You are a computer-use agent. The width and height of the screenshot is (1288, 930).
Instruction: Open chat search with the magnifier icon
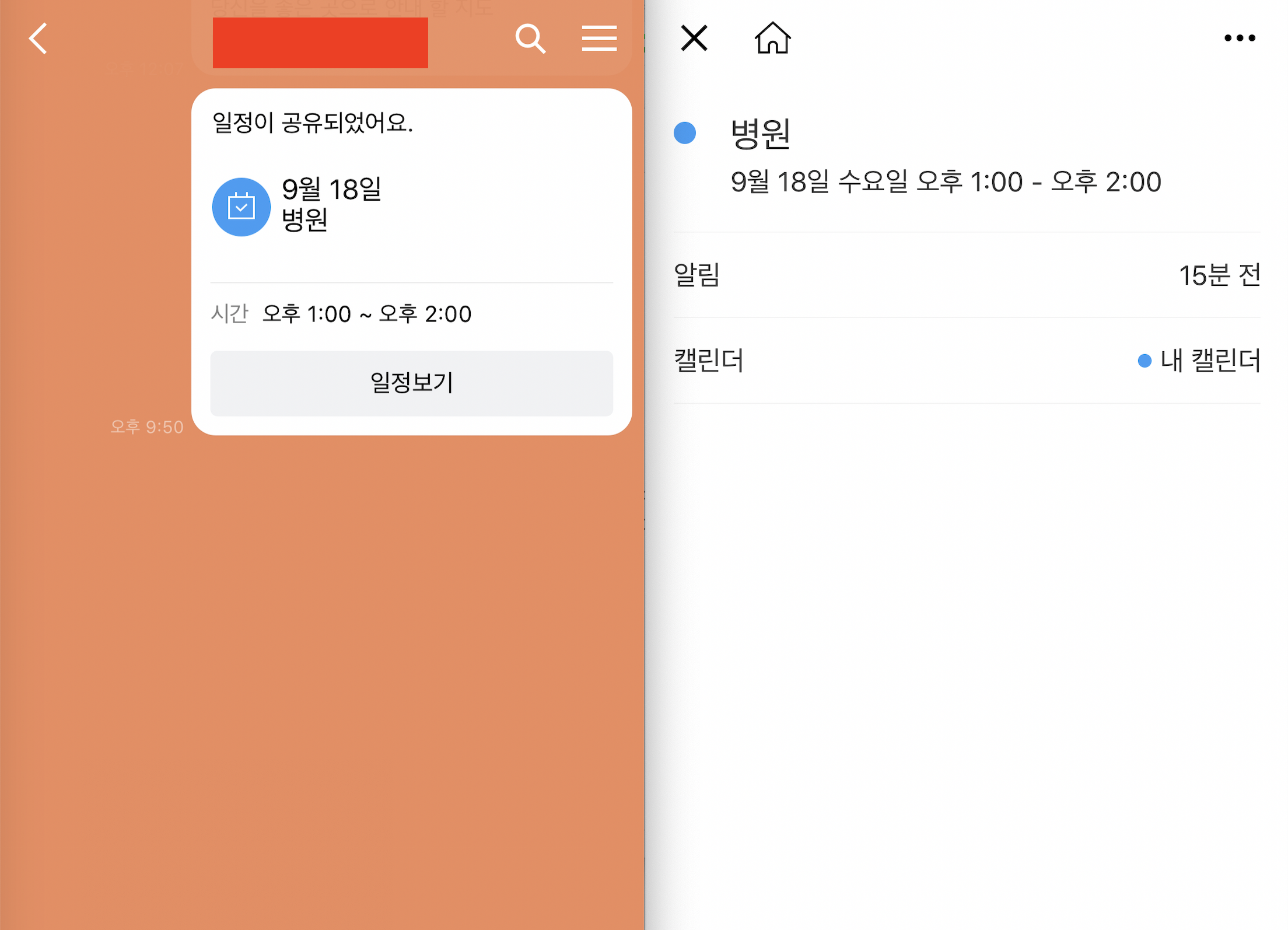pyautogui.click(x=530, y=39)
